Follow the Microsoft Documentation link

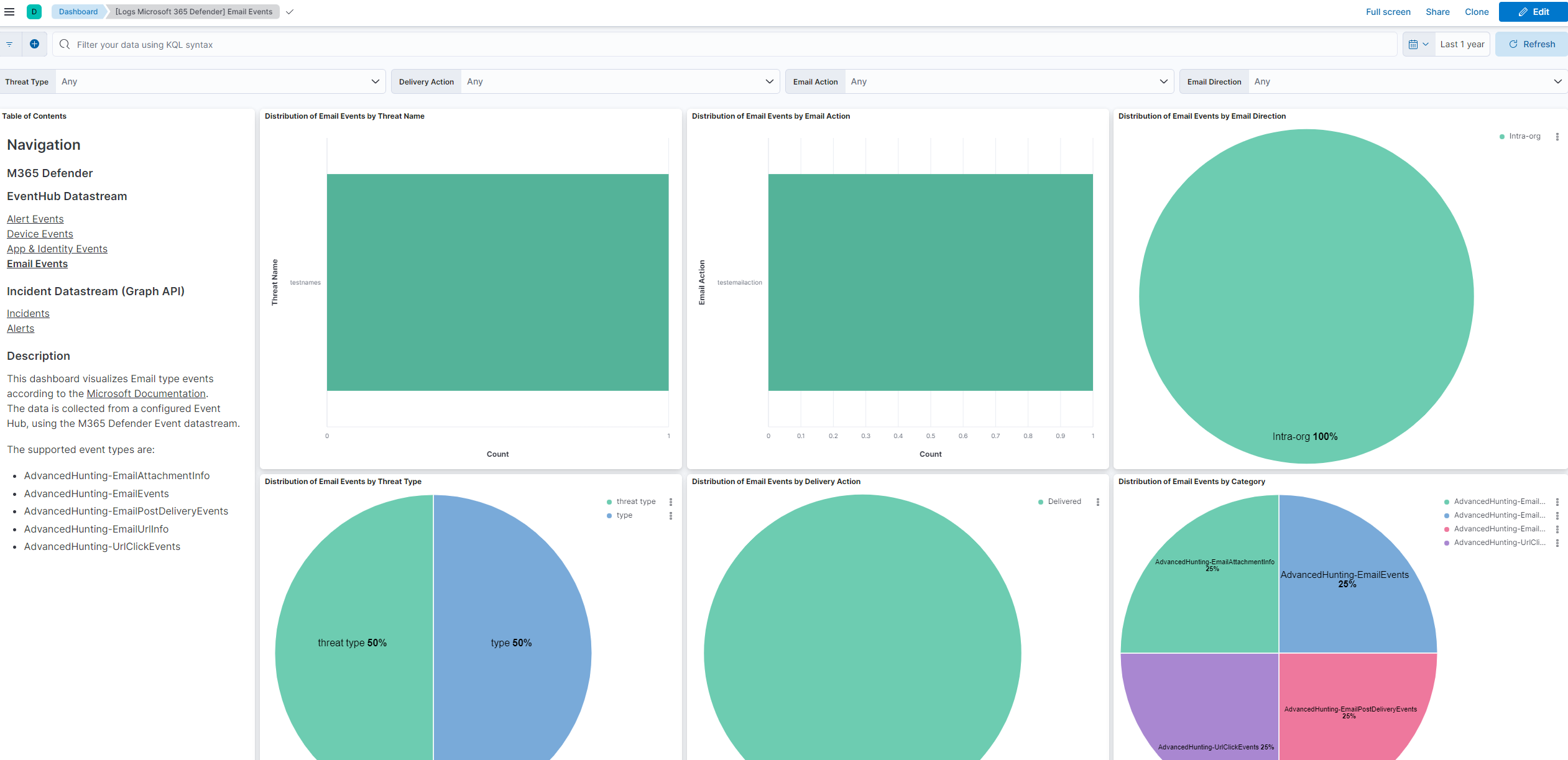coord(146,393)
